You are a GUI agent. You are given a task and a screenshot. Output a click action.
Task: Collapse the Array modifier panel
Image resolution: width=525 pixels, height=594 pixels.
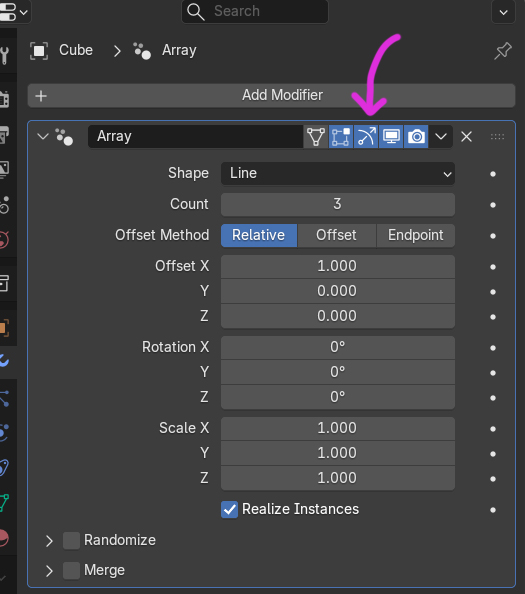click(43, 136)
